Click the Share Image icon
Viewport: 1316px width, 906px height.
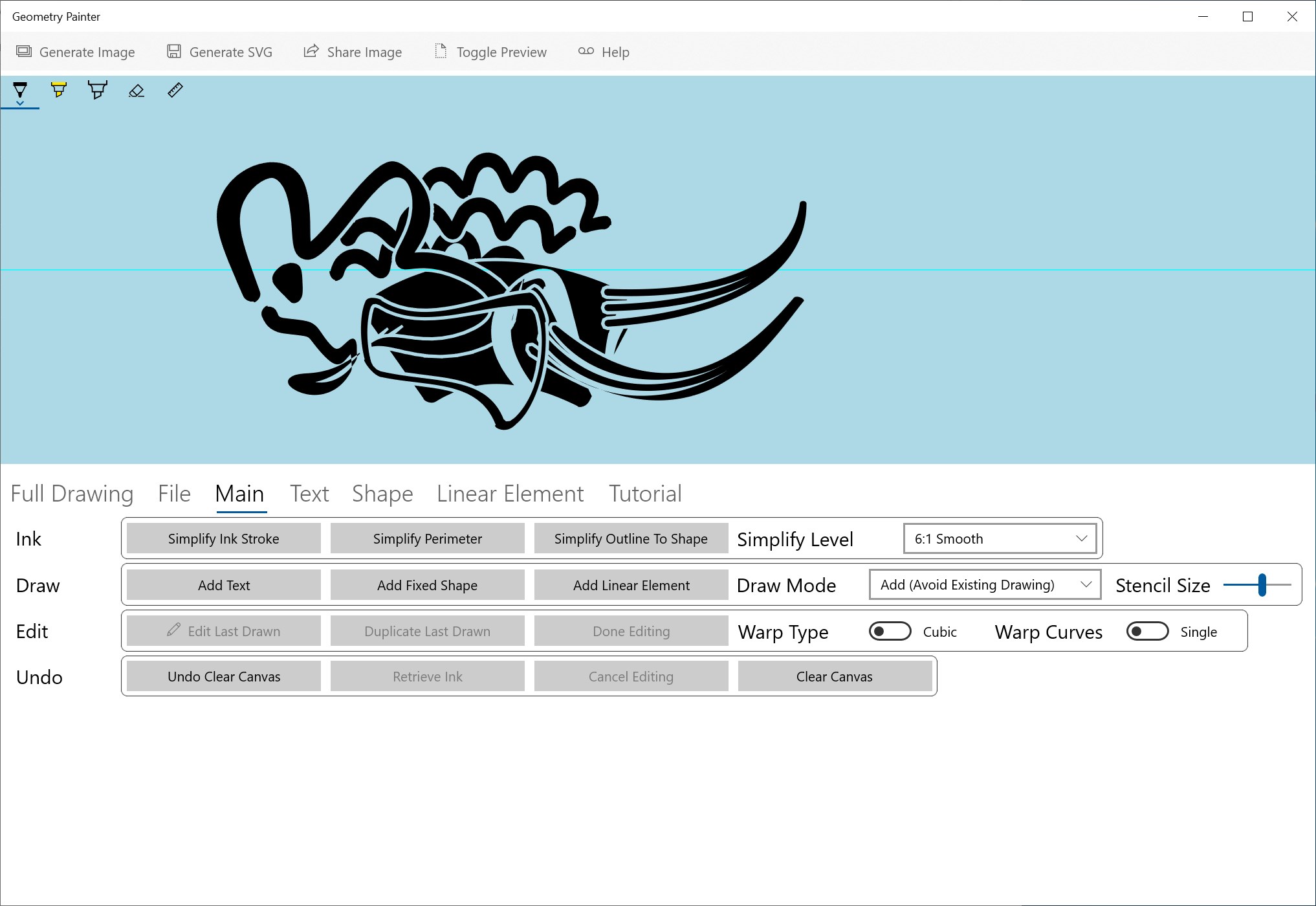click(311, 52)
